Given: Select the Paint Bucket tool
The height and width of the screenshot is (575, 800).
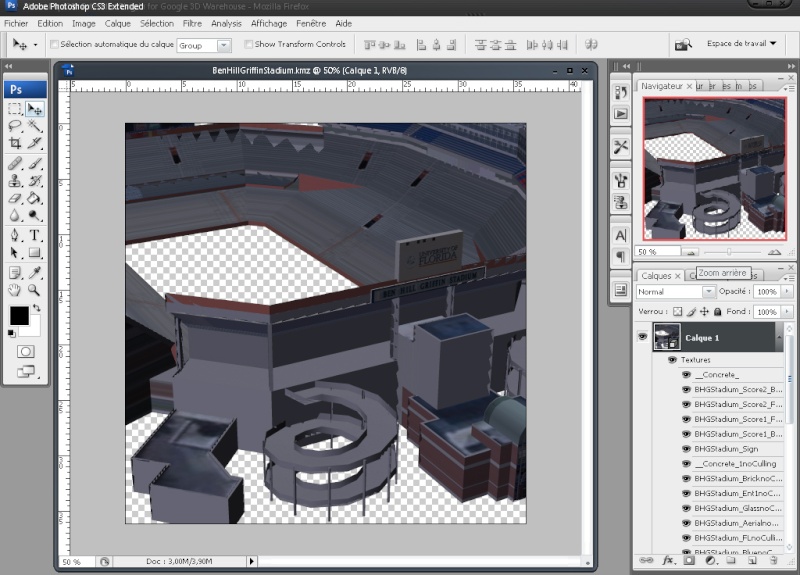Looking at the screenshot, I should [x=35, y=198].
